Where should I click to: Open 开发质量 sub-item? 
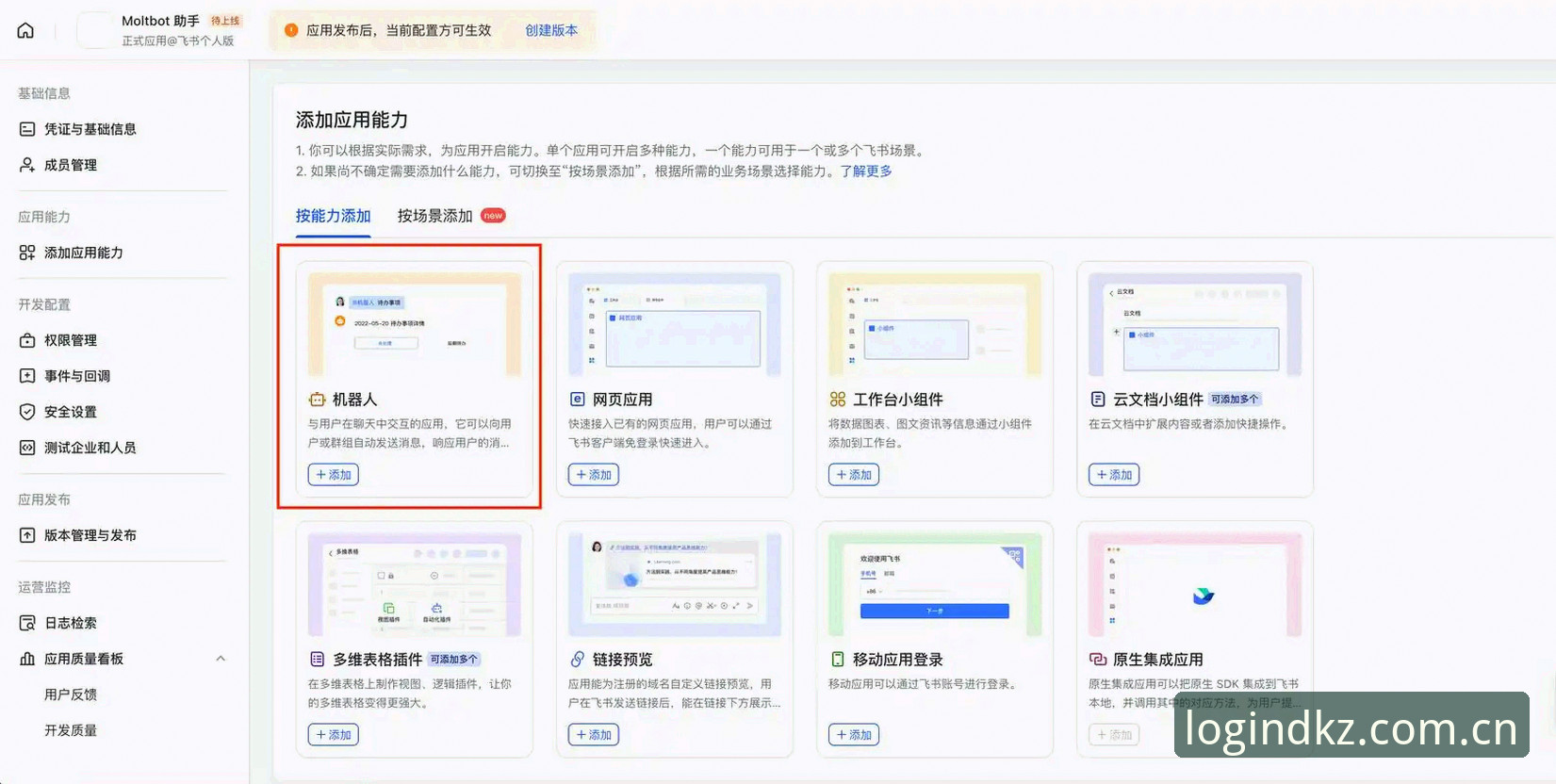coord(71,730)
